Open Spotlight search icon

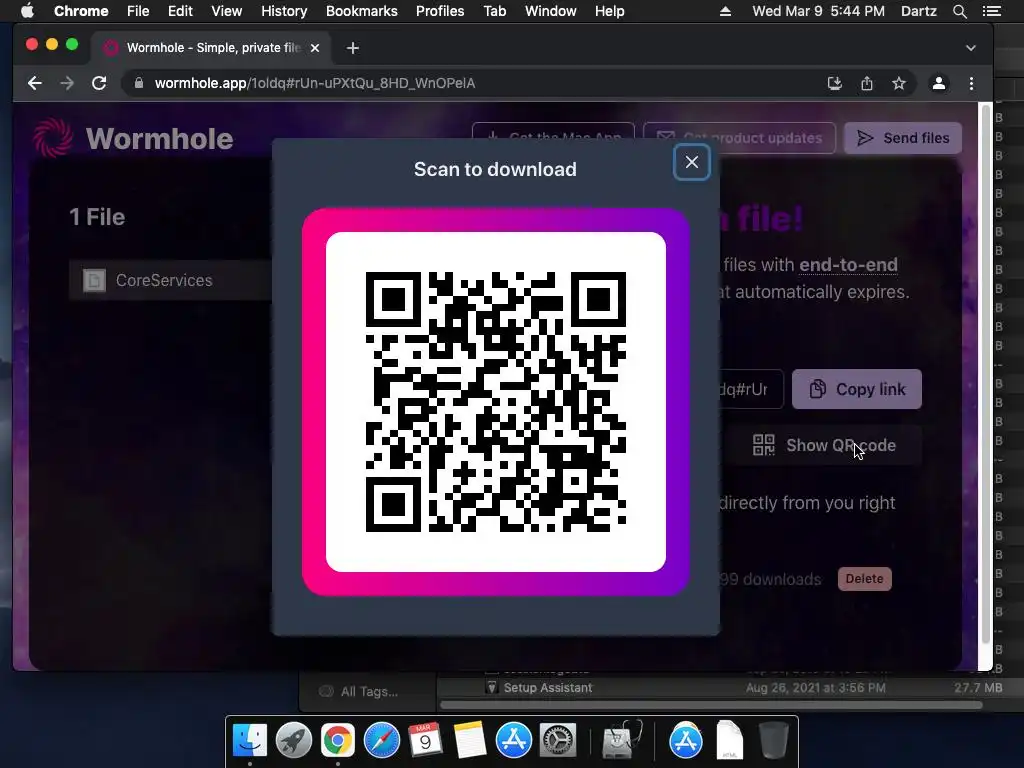pyautogui.click(x=959, y=11)
